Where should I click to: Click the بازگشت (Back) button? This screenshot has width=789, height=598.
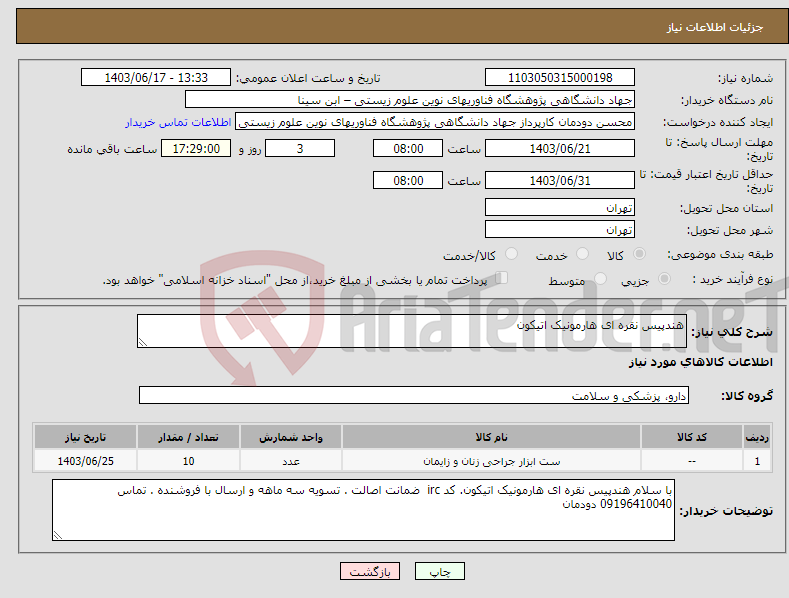[x=370, y=571]
